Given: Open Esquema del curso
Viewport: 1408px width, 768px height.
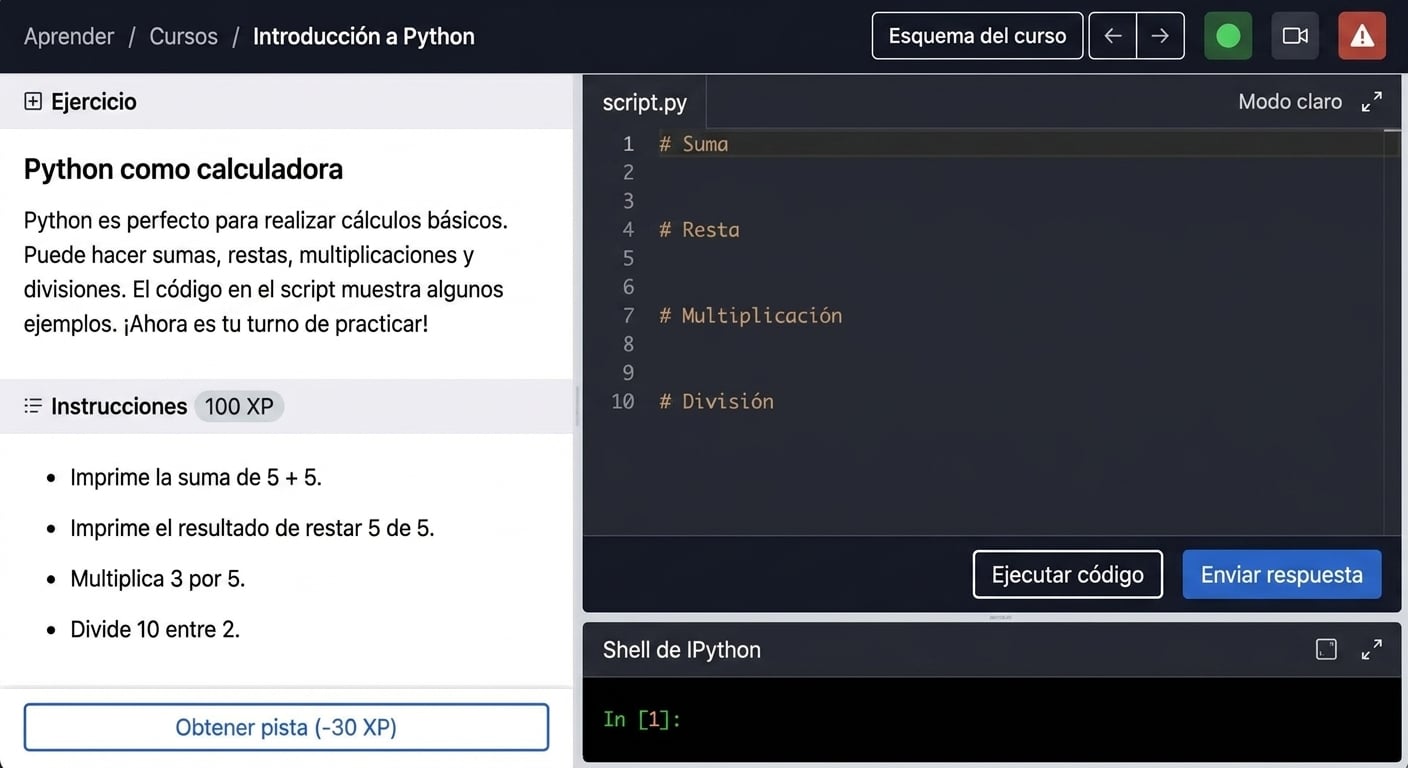Looking at the screenshot, I should (977, 36).
